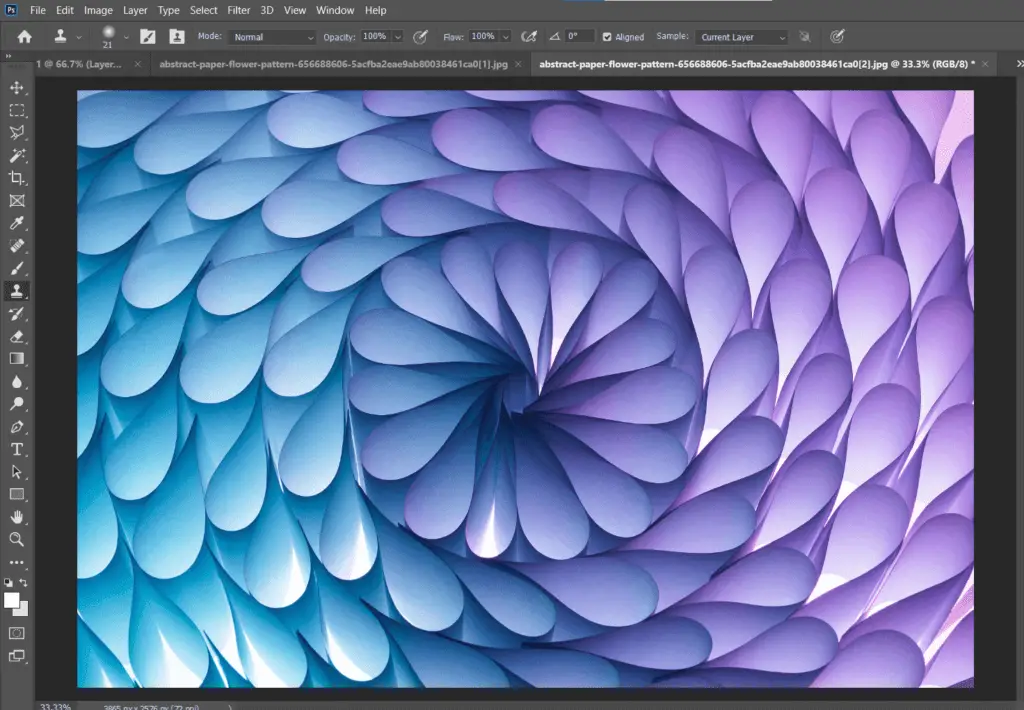
Task: Open the Flow slider dropdown arrow
Action: pos(505,37)
